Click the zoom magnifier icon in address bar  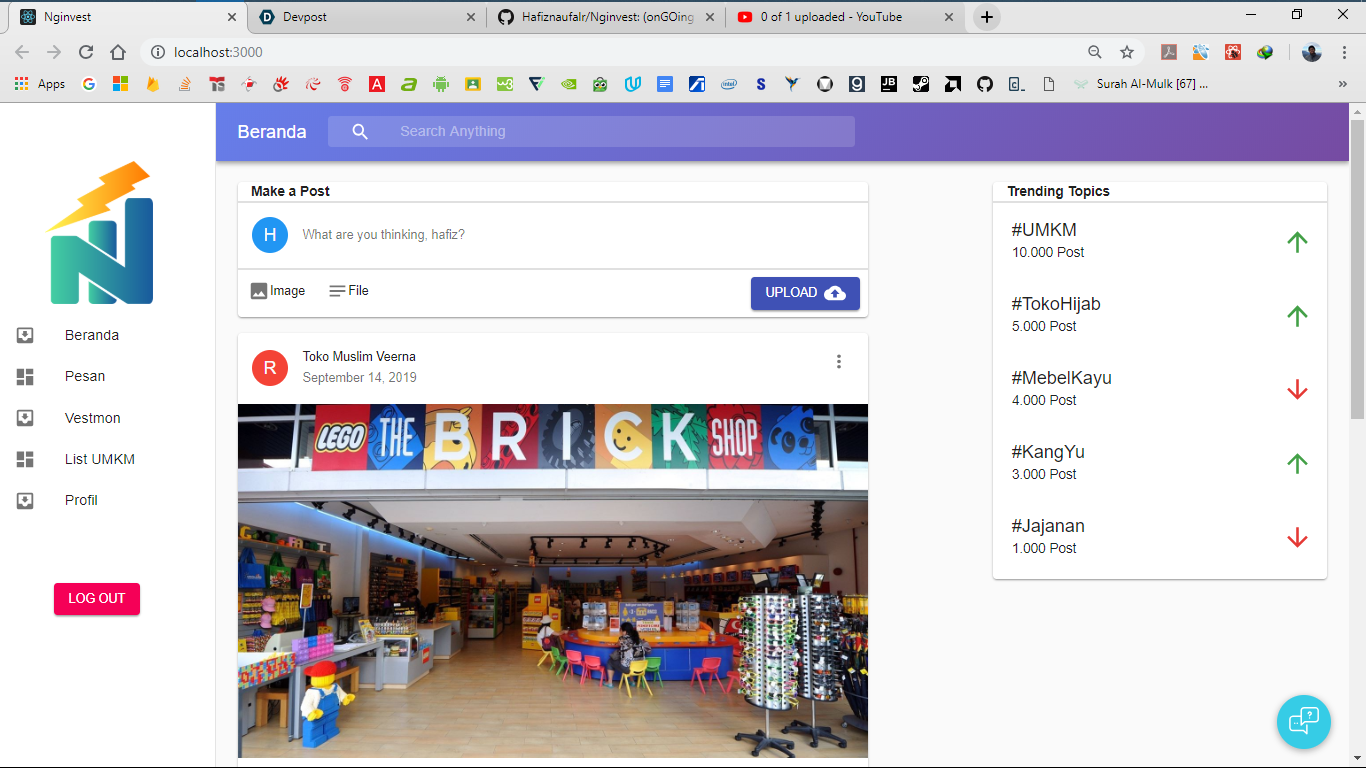pos(1095,52)
